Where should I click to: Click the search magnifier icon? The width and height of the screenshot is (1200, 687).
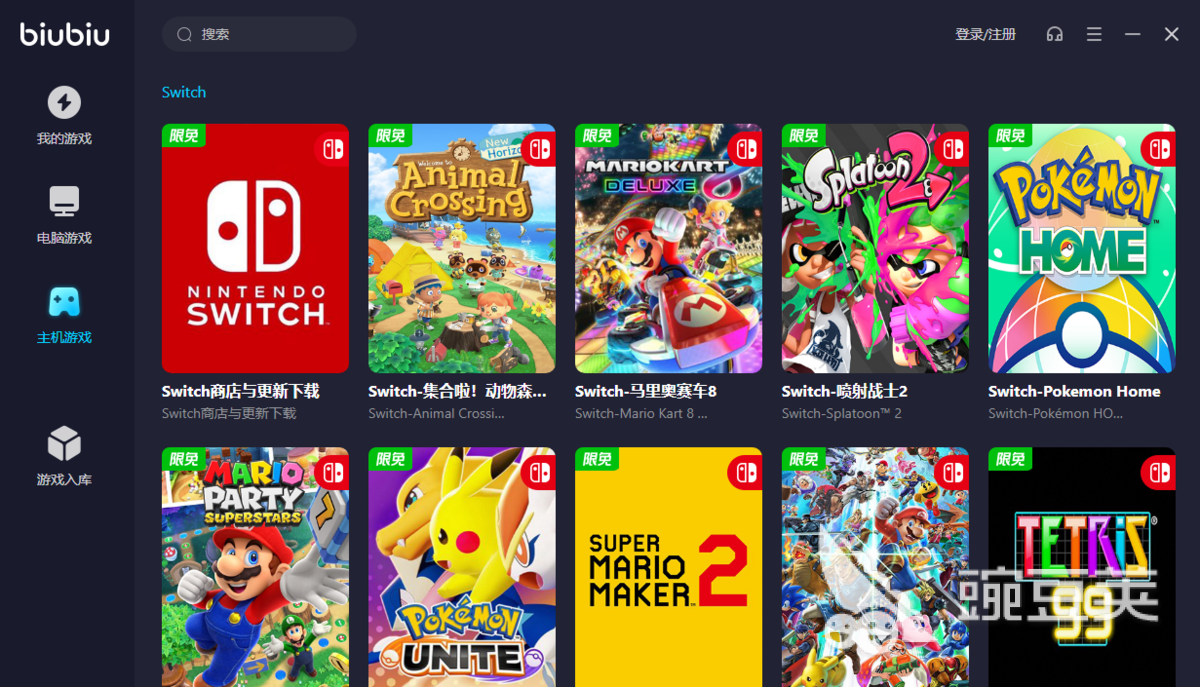click(x=184, y=34)
